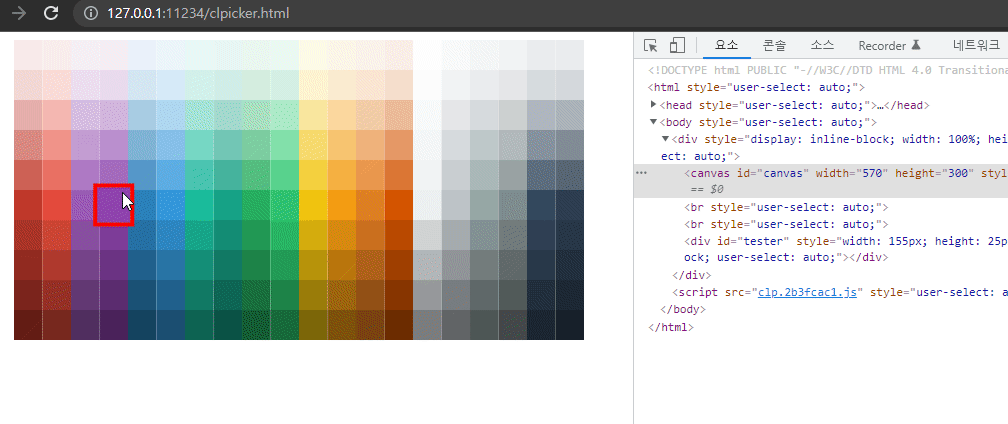This screenshot has width=1008, height=424.
Task: Collapse the body element node
Action: (x=654, y=122)
